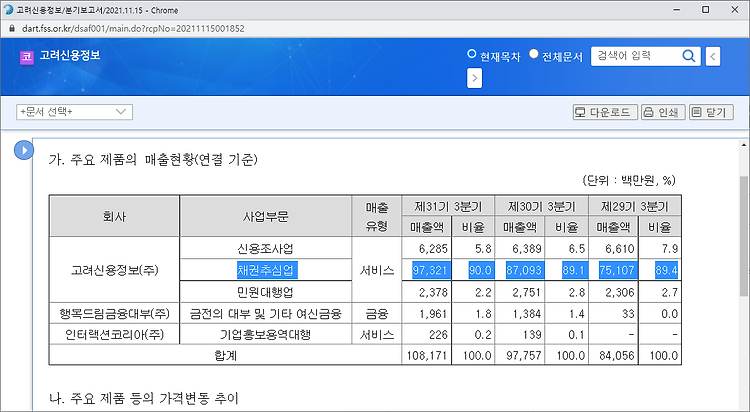The height and width of the screenshot is (412, 750).
Task: Click the highlighted ratio 90.0
Action: pos(480,270)
